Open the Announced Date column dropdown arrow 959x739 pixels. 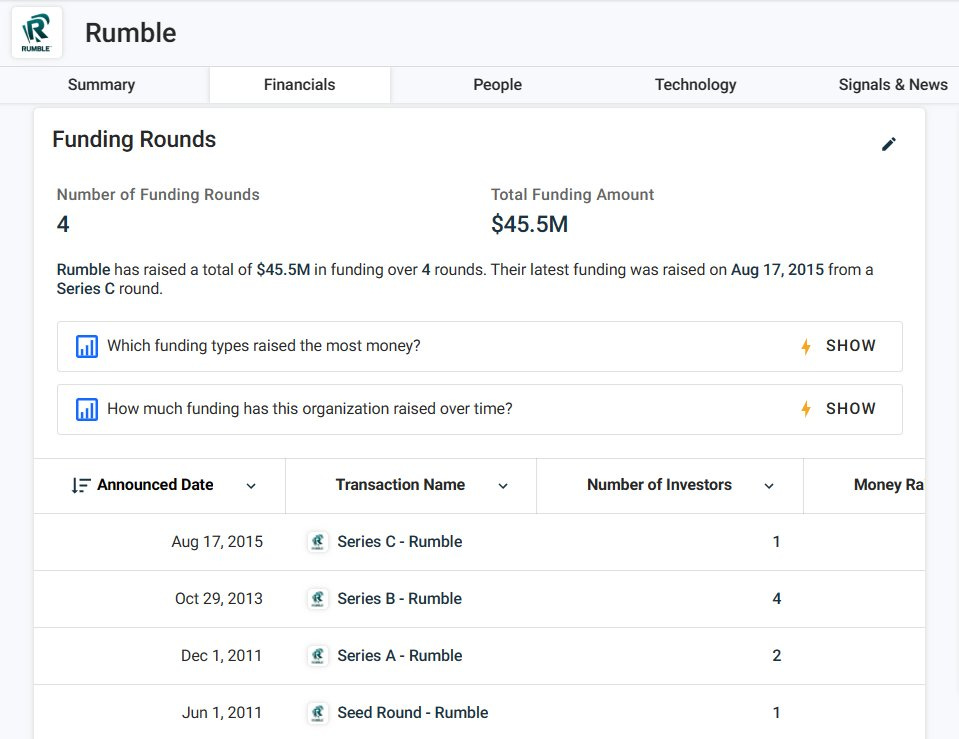(251, 486)
